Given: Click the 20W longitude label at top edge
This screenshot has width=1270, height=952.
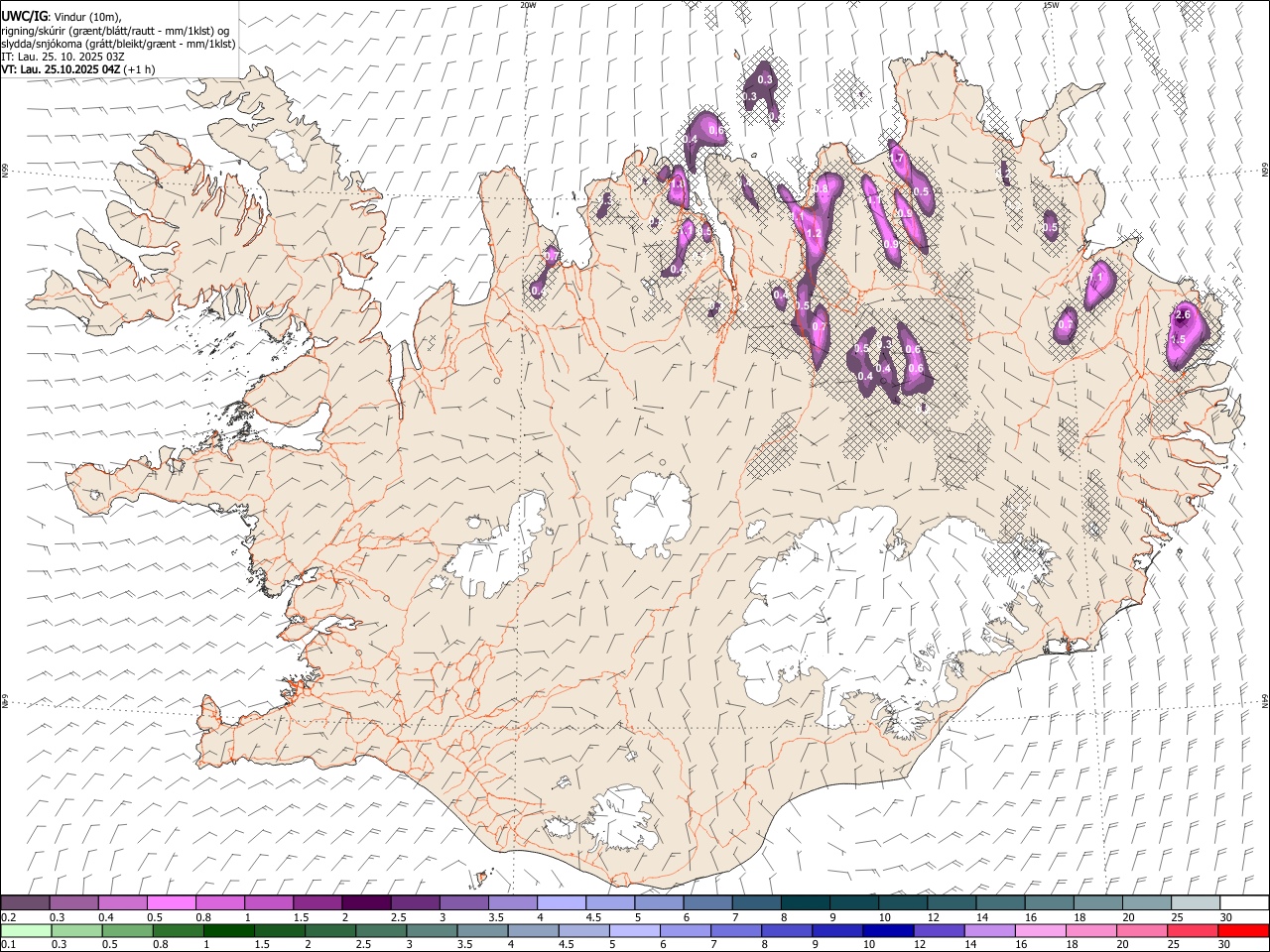Looking at the screenshot, I should pos(529,5).
